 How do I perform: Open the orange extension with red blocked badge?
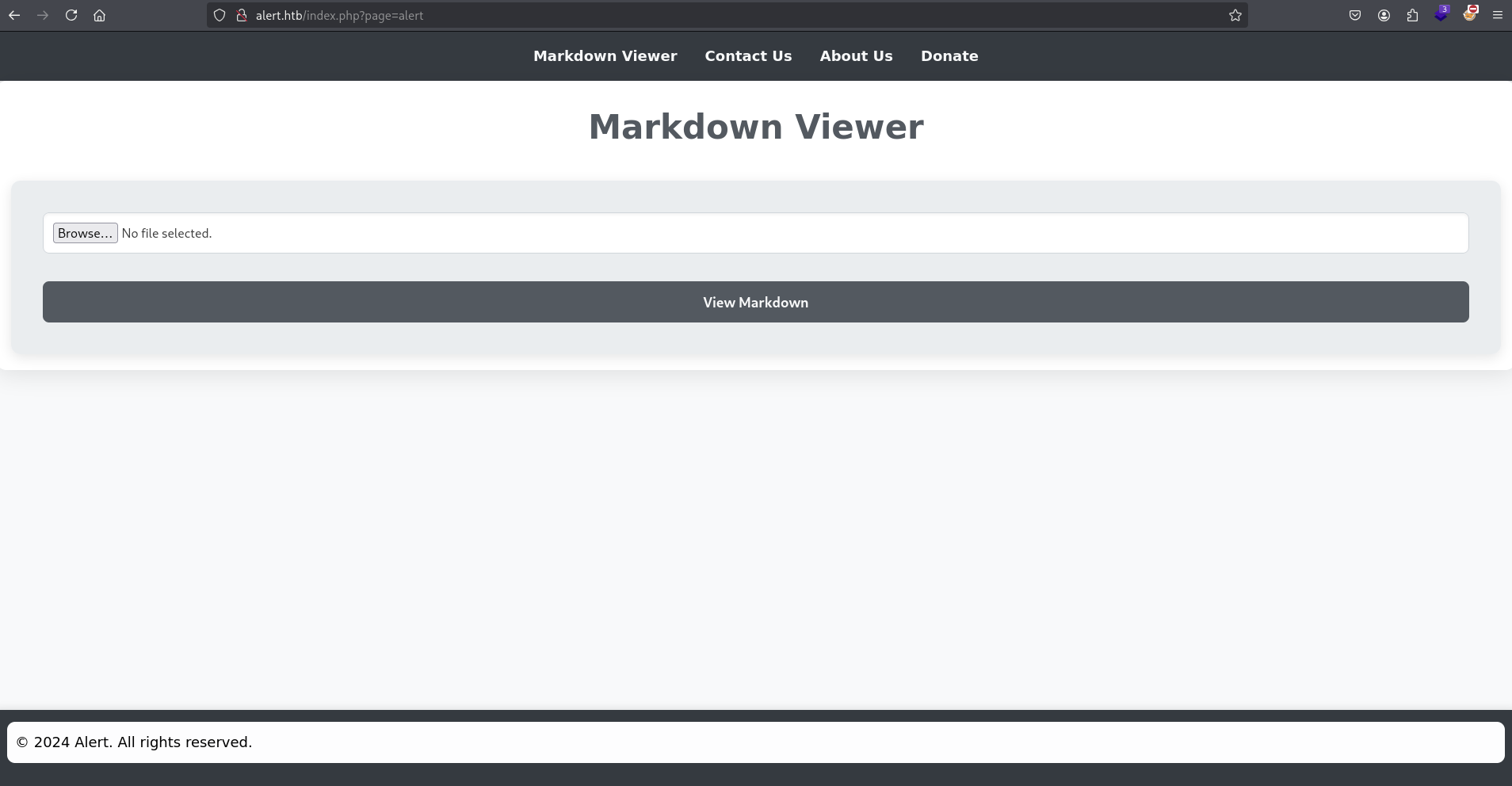click(1470, 14)
